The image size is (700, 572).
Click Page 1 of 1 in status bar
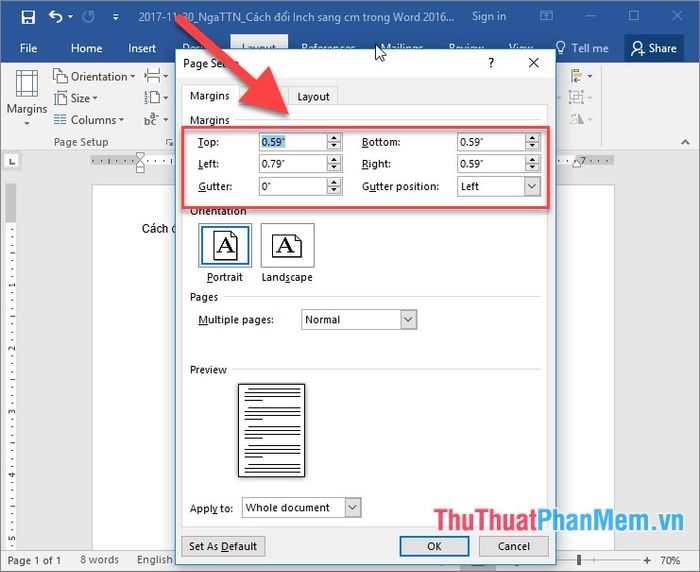pos(34,560)
